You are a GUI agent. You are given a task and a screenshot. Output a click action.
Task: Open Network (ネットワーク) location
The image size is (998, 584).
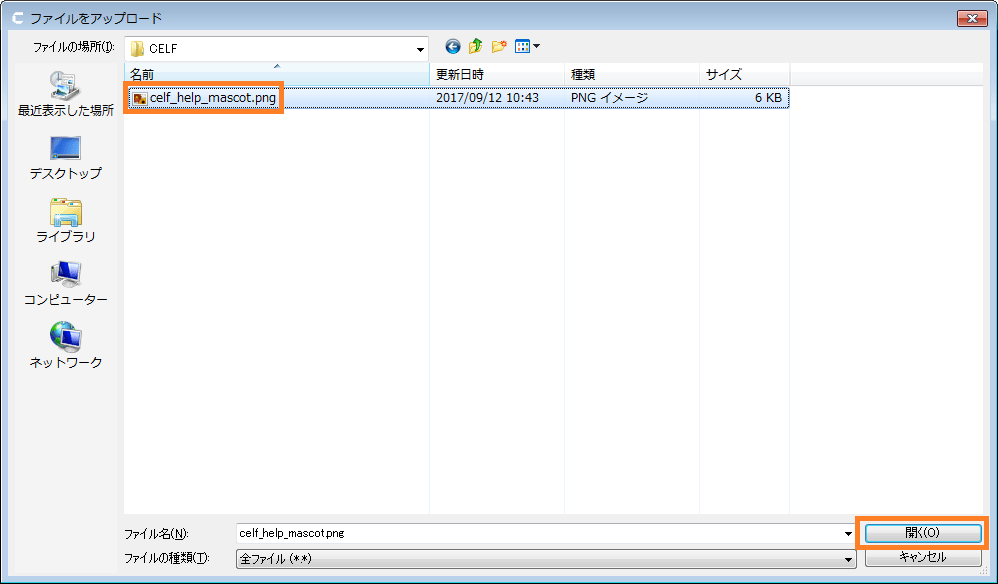66,345
